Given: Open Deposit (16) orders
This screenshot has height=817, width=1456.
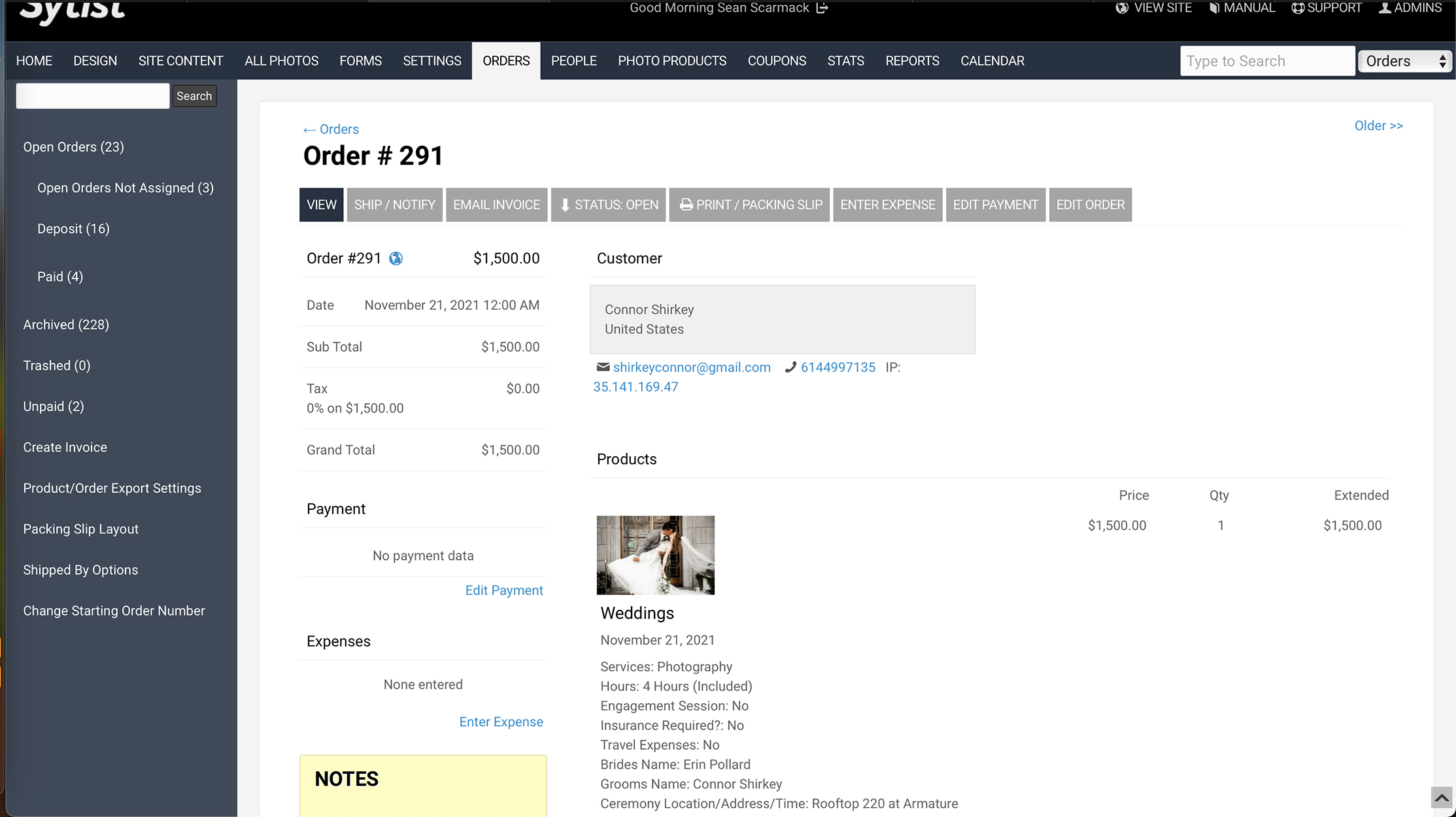Looking at the screenshot, I should point(73,229).
